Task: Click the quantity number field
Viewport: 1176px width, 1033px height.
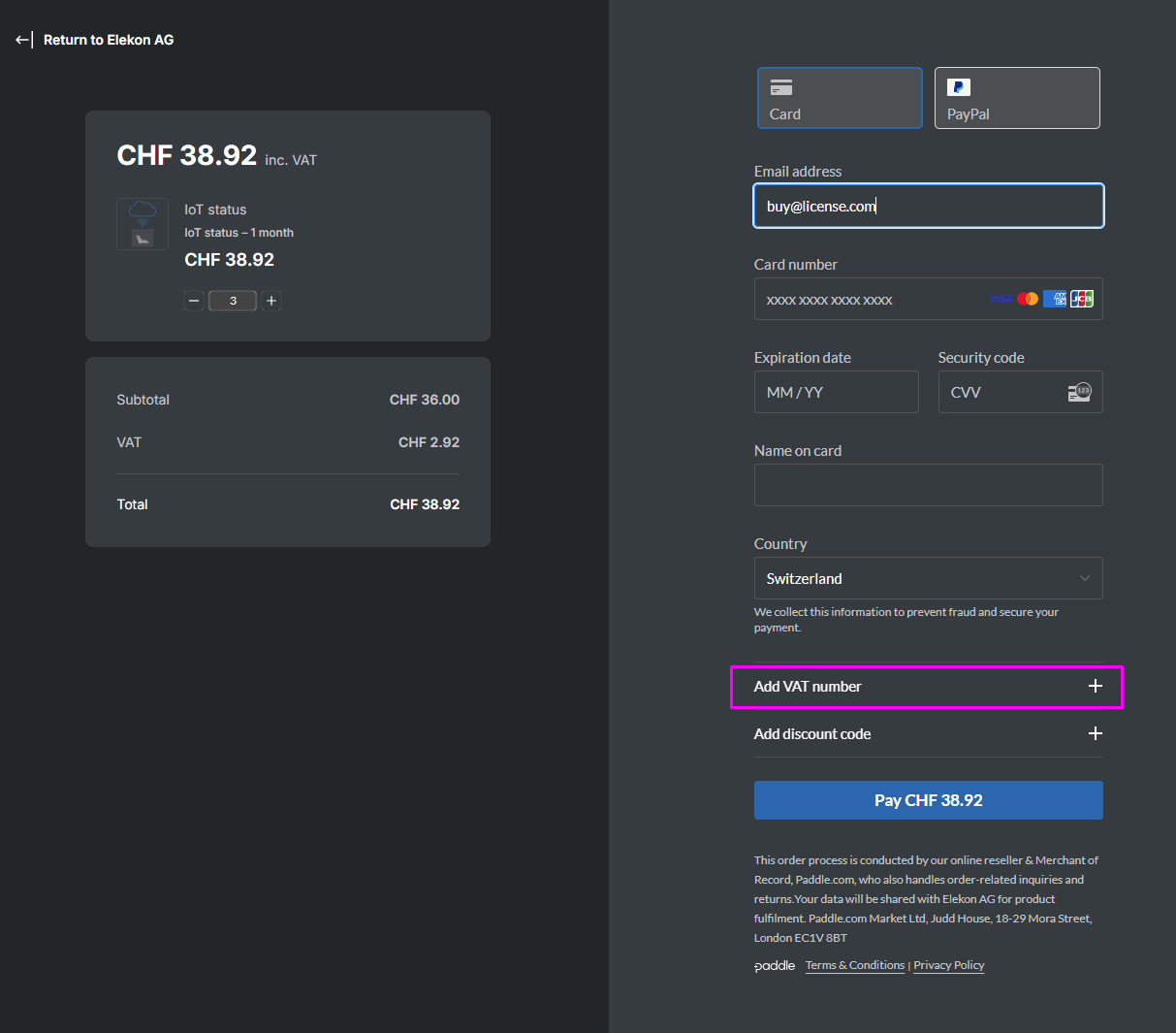Action: pos(233,301)
